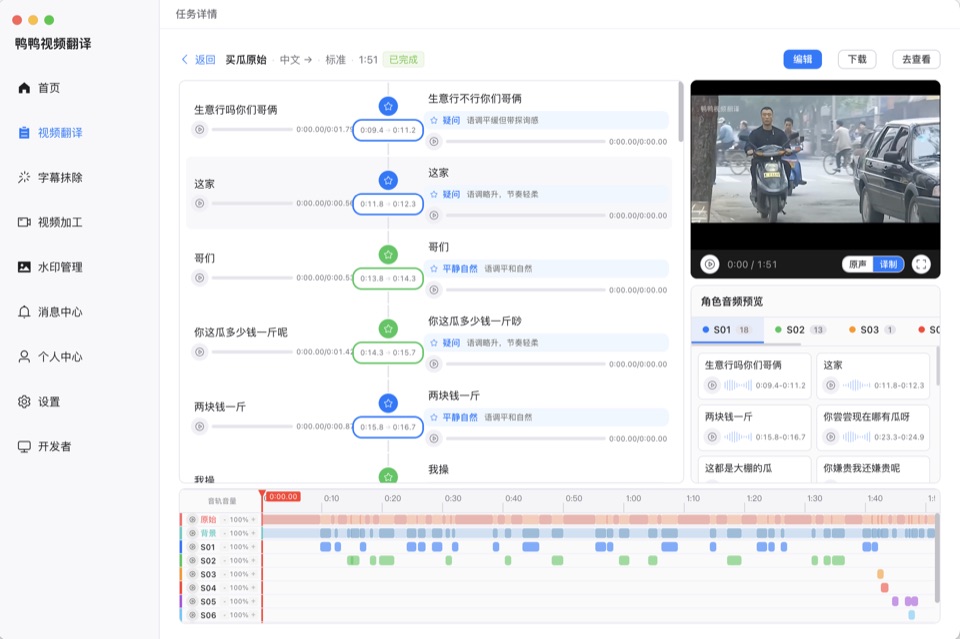The width and height of the screenshot is (960, 639).
Task: Decrease 背景 track volume with minus
Action: click(x=225, y=533)
